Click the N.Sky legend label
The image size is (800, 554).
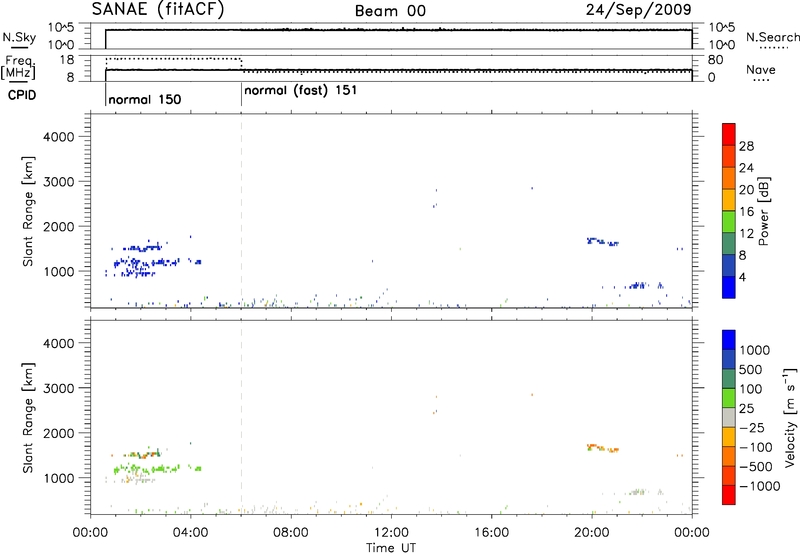[20, 37]
